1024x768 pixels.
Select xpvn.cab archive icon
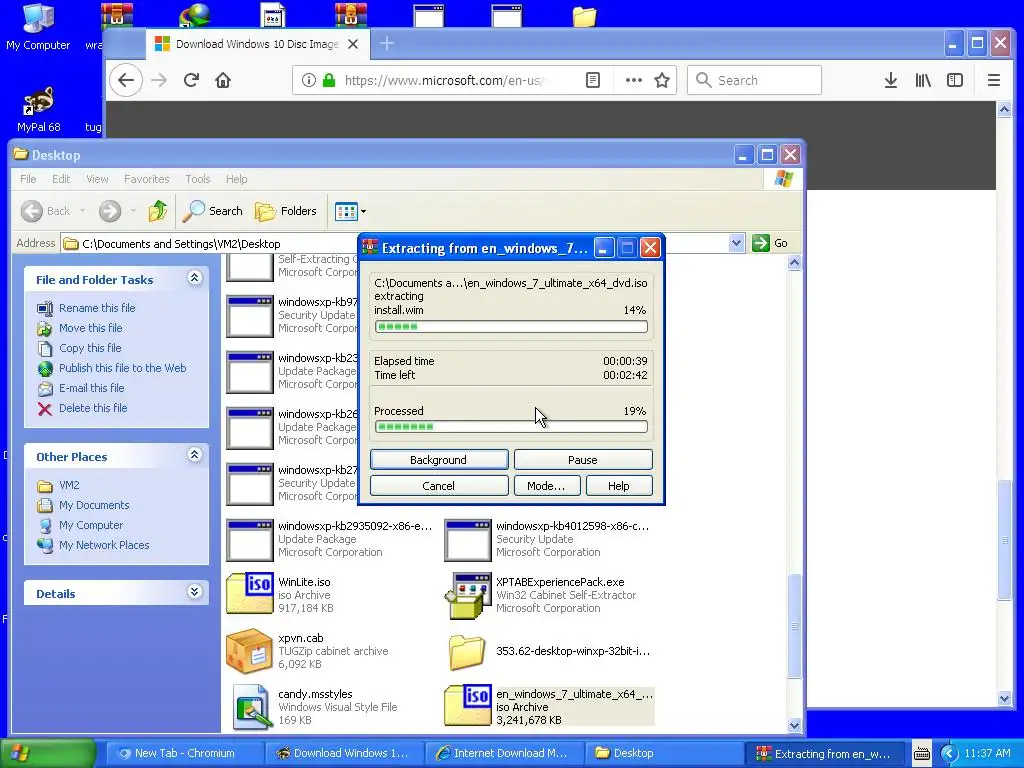(x=249, y=650)
